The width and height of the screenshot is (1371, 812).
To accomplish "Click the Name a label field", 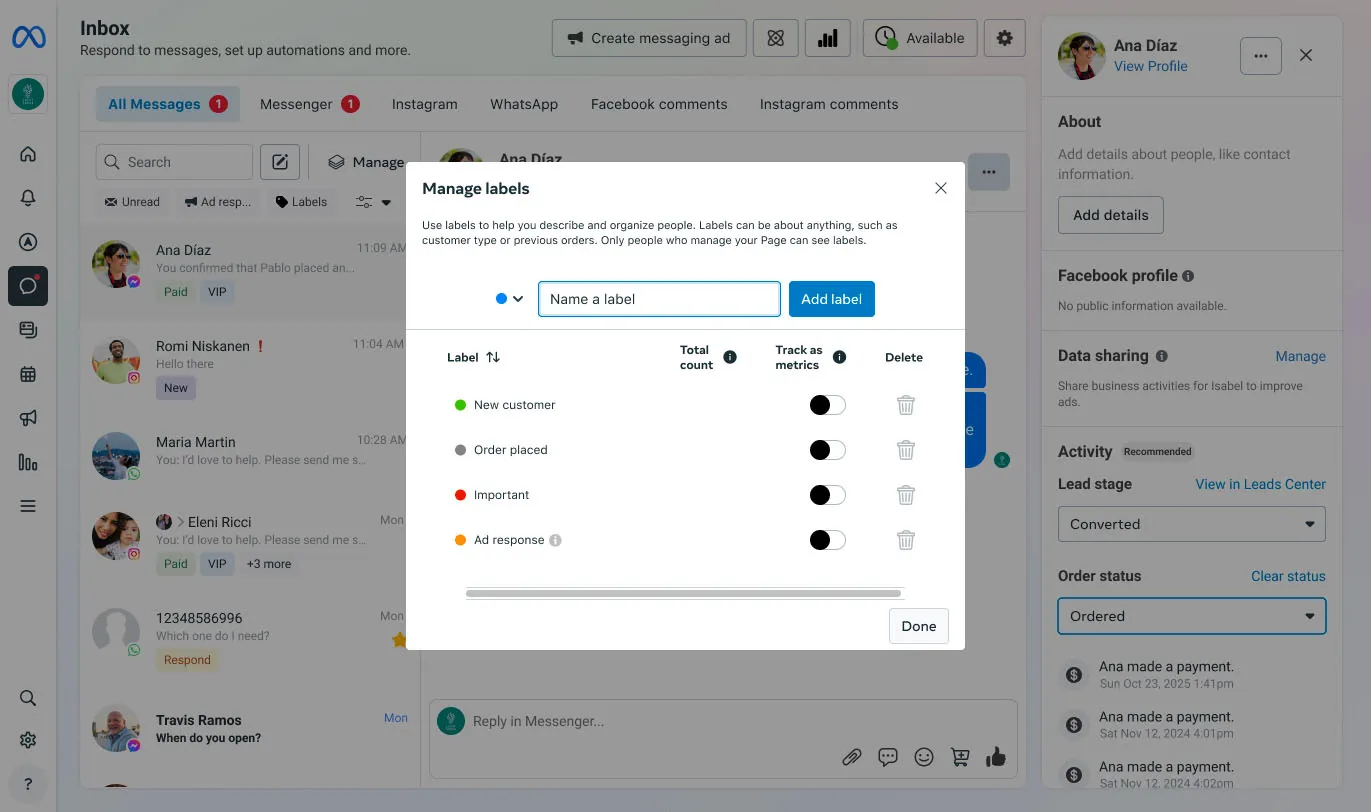I will click(659, 299).
